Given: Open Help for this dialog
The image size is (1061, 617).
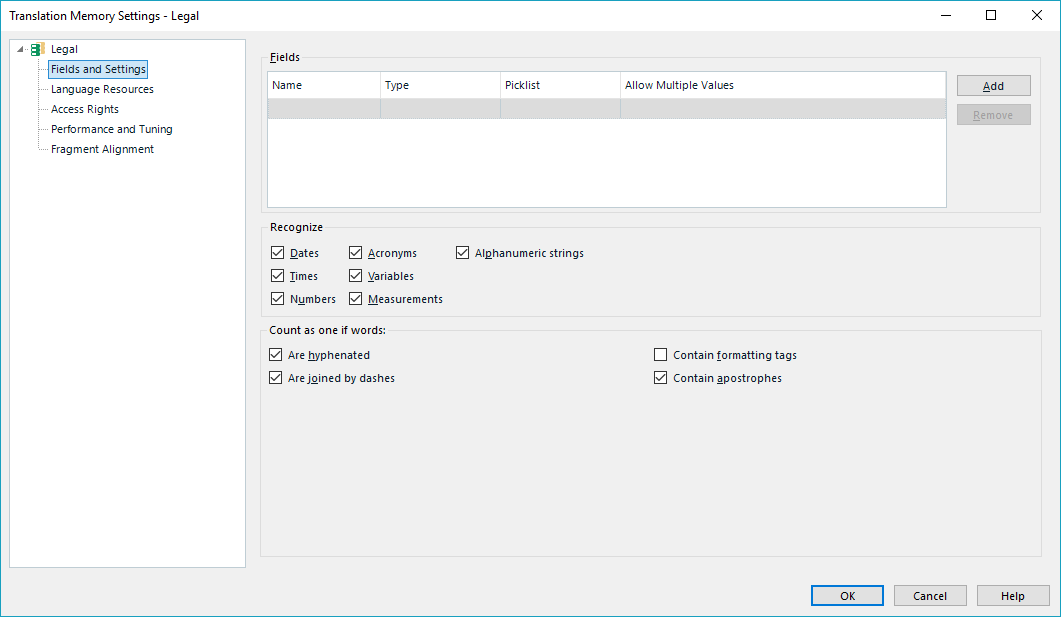Looking at the screenshot, I should point(1013,595).
